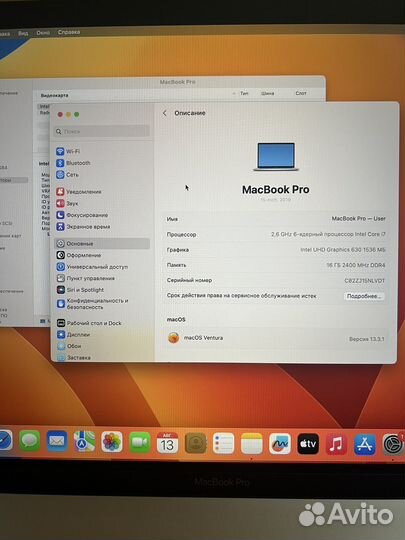Open Messages from the Dock
Viewport: 405px width, 540px height.
point(30,441)
